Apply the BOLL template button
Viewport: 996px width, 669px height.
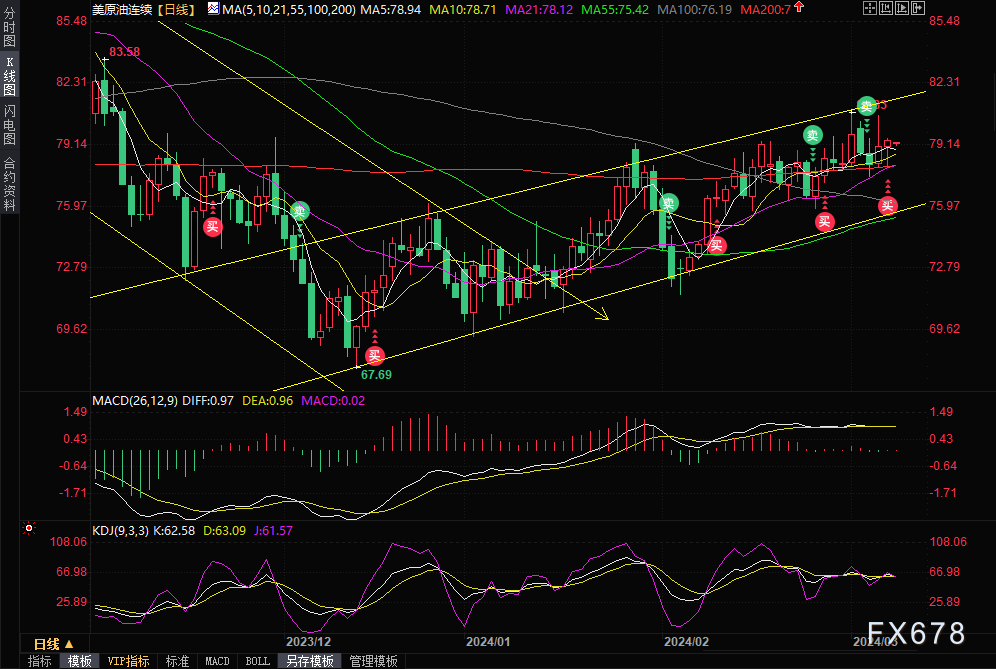(x=257, y=661)
